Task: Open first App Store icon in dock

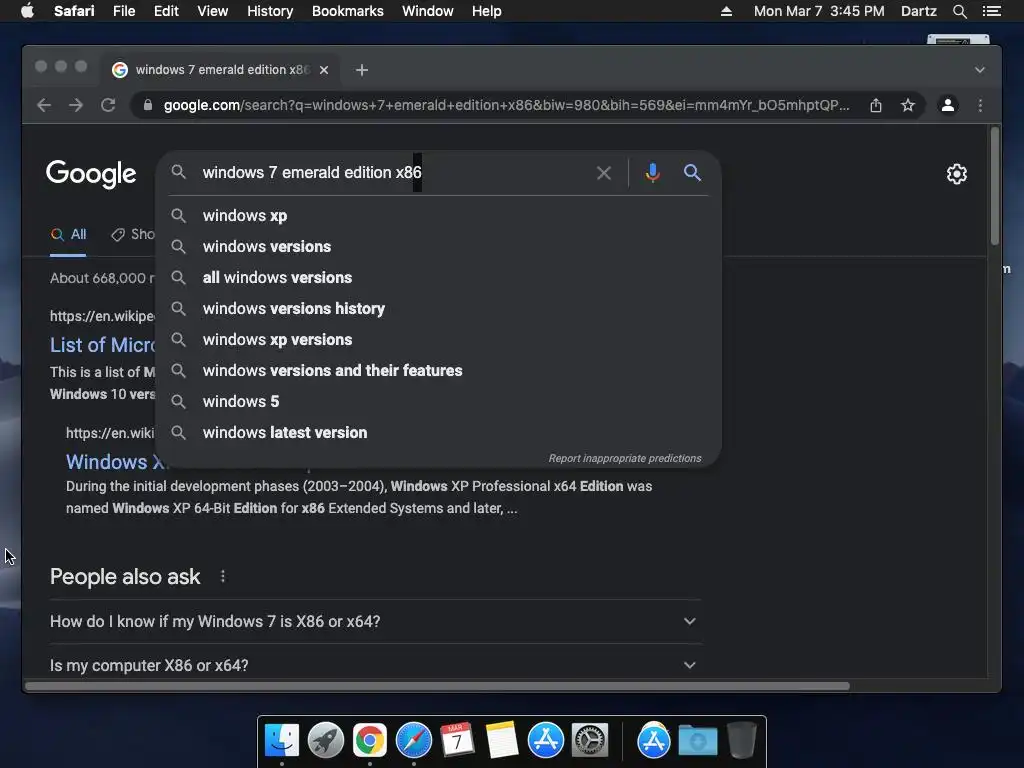Action: pos(545,740)
